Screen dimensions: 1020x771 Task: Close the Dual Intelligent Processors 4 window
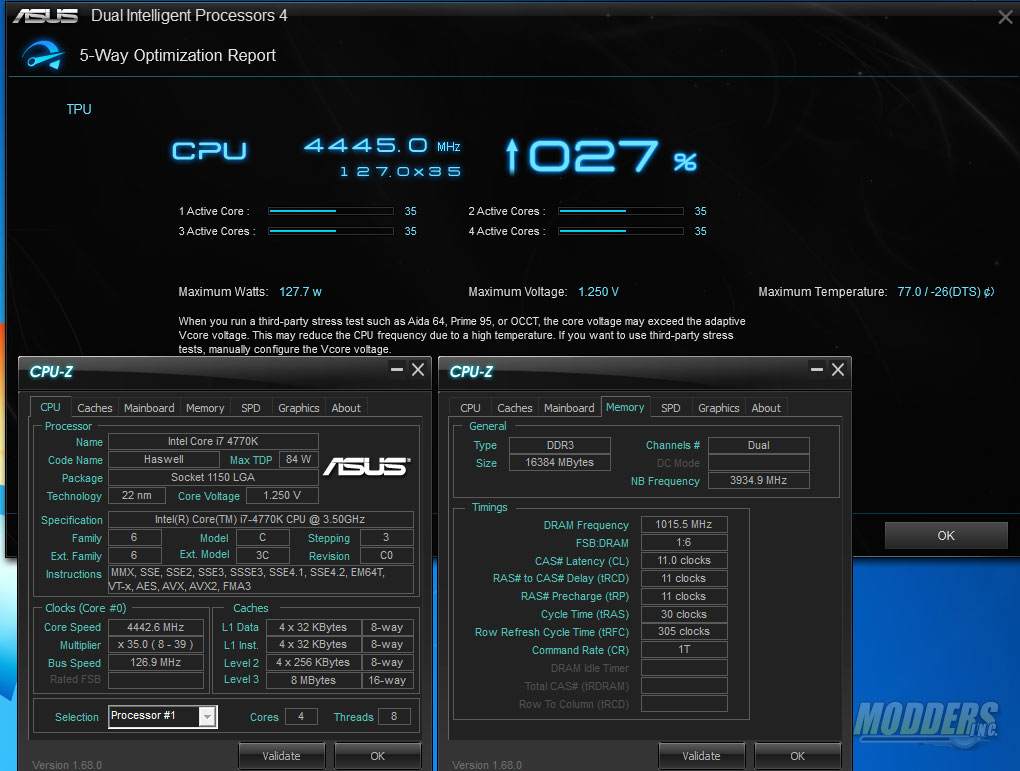pyautogui.click(x=1005, y=17)
